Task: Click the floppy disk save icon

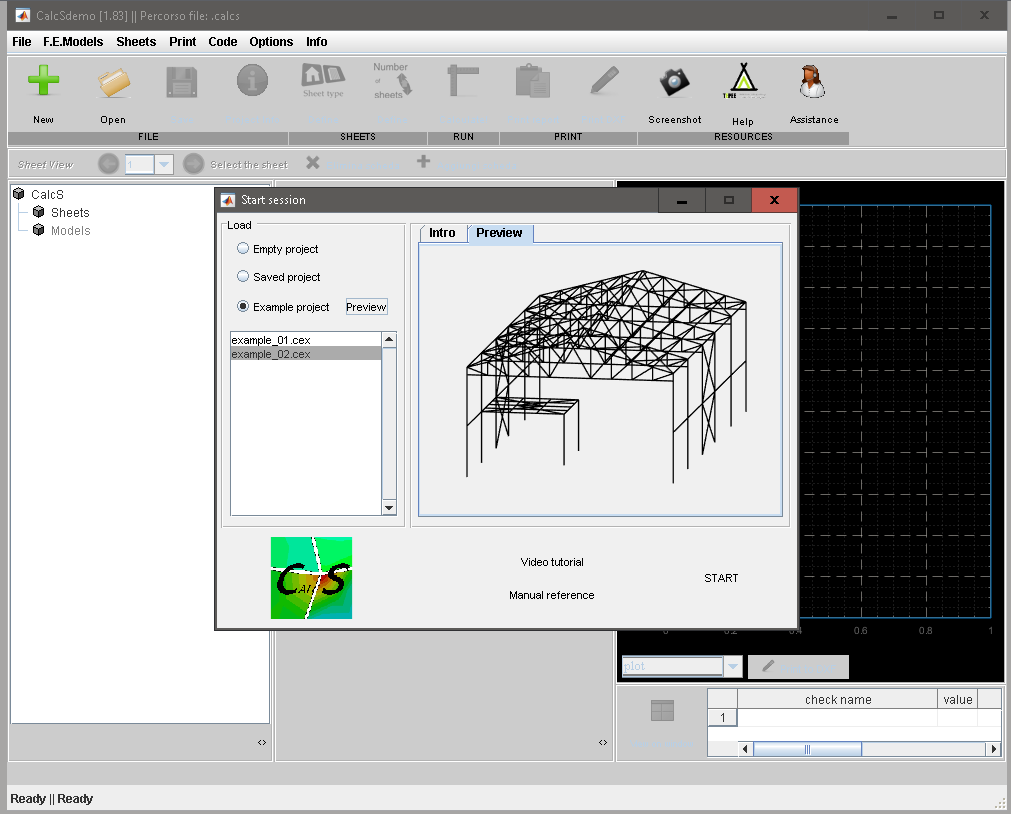Action: pyautogui.click(x=182, y=82)
